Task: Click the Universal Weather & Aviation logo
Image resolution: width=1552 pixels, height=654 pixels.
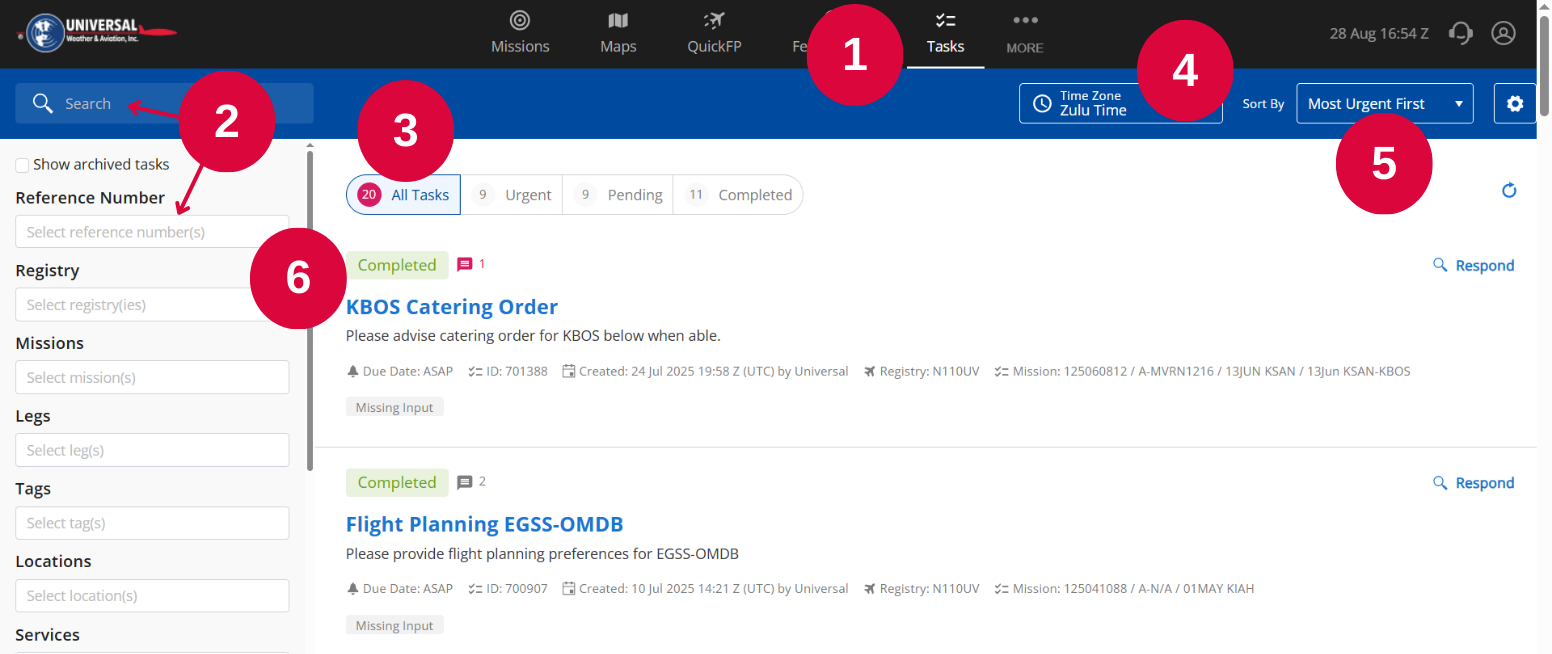Action: pos(97,32)
